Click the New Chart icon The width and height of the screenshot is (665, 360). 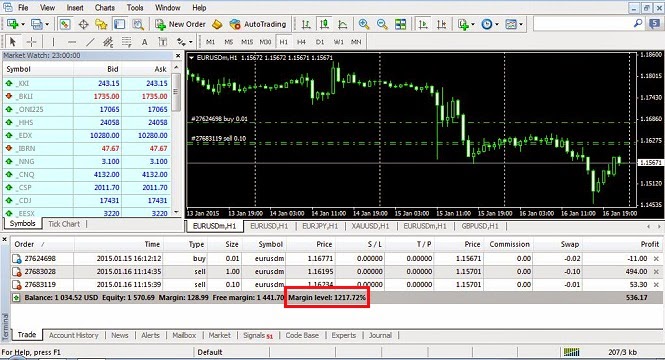12,25
